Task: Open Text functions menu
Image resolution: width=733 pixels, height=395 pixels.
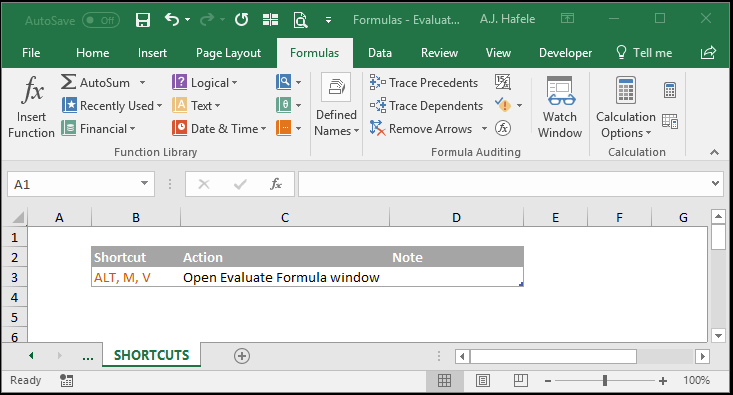Action: click(196, 105)
